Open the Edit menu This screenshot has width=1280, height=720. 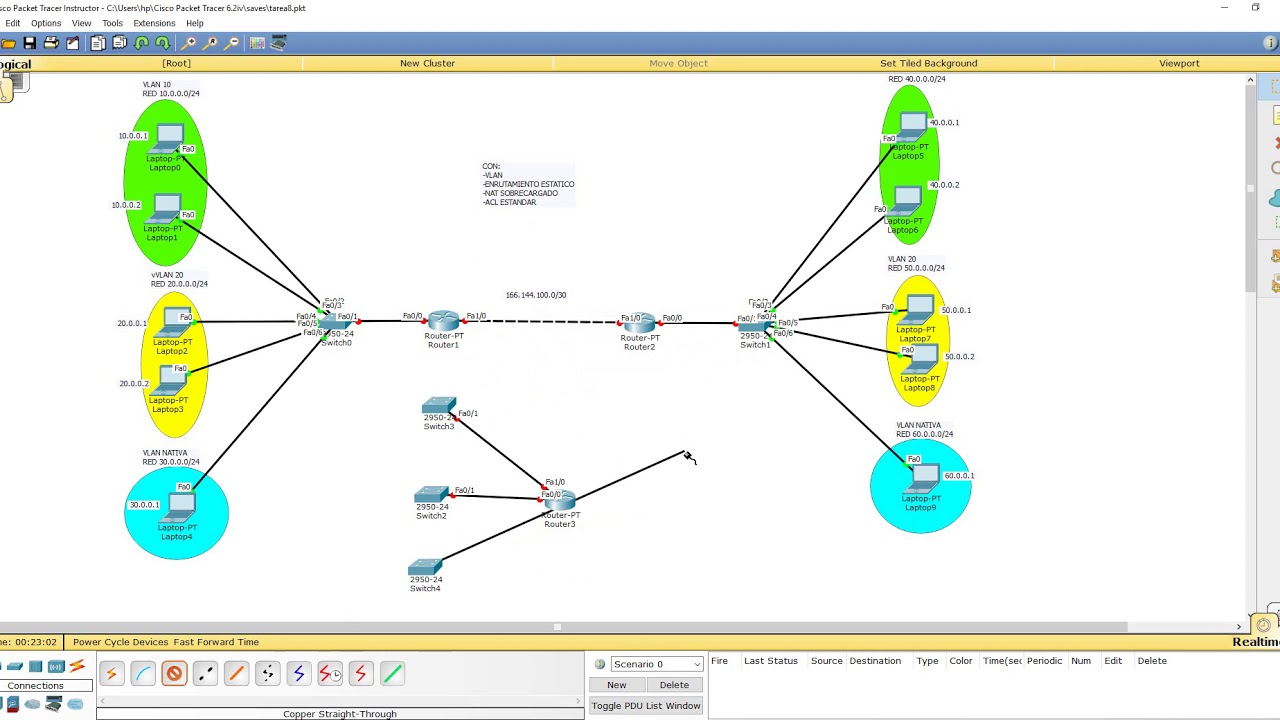(12, 23)
